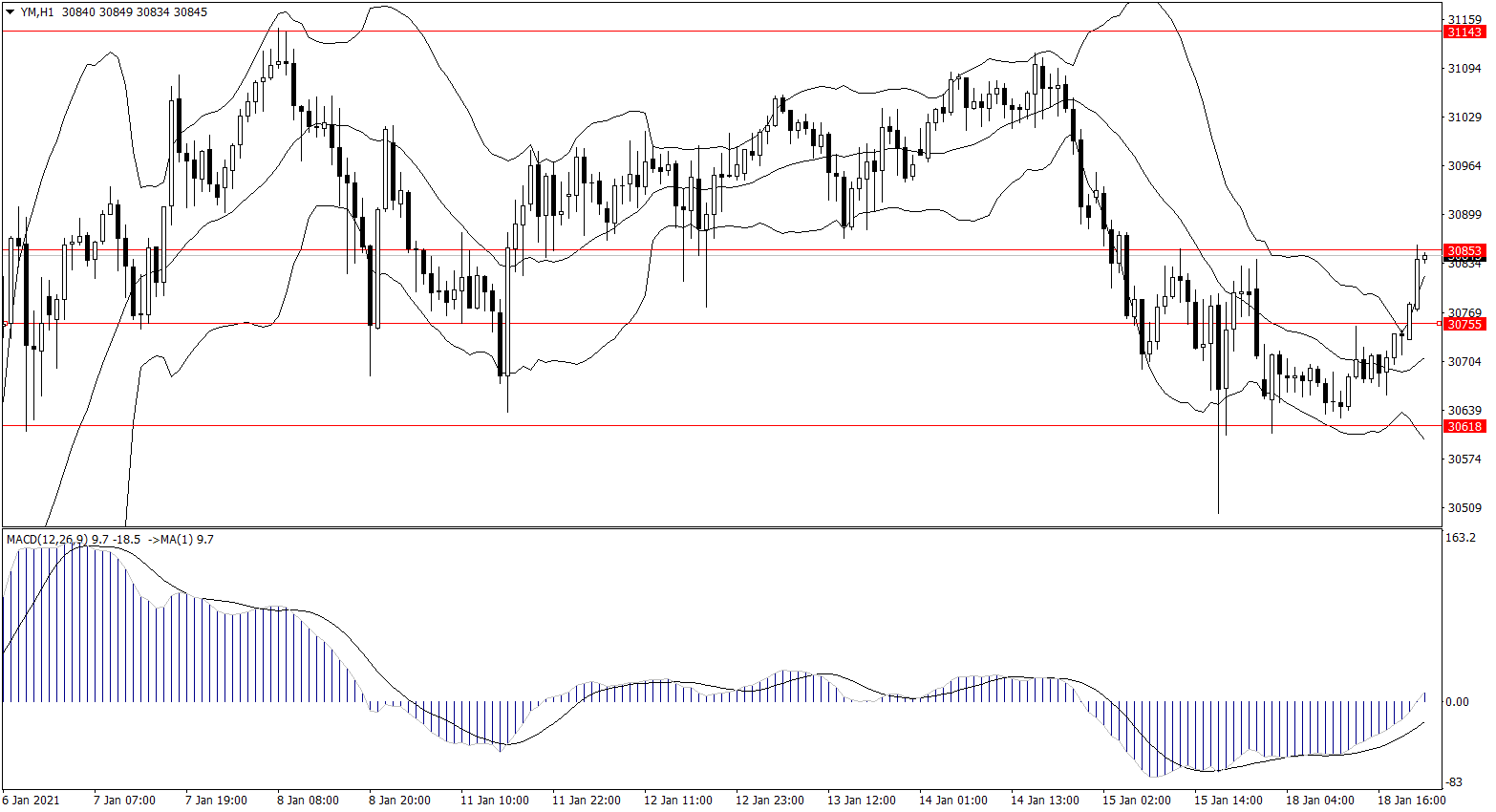Select the 11 Jan 10:00 time marker
Viewport: 1496px width, 812px height.
(x=494, y=801)
